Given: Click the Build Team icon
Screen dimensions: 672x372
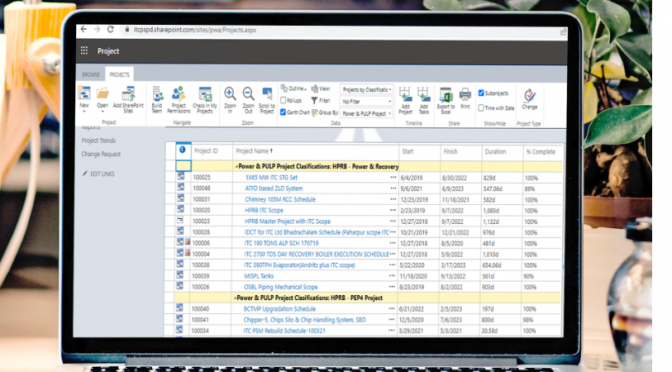Looking at the screenshot, I should [157, 93].
